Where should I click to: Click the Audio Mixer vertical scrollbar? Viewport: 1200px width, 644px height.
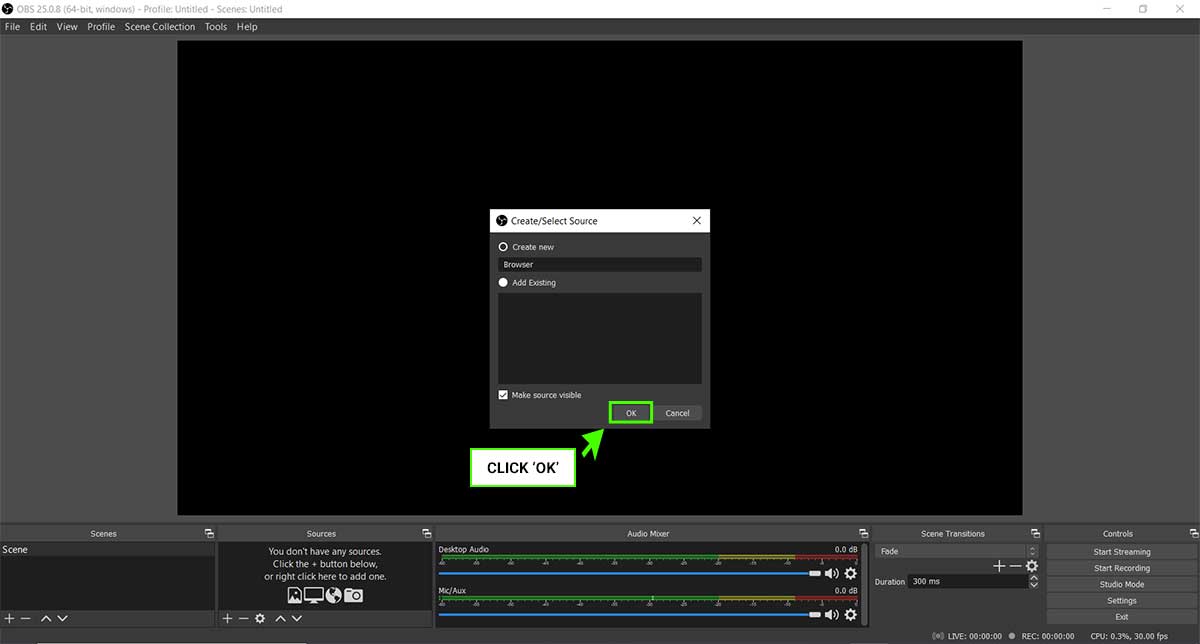864,585
